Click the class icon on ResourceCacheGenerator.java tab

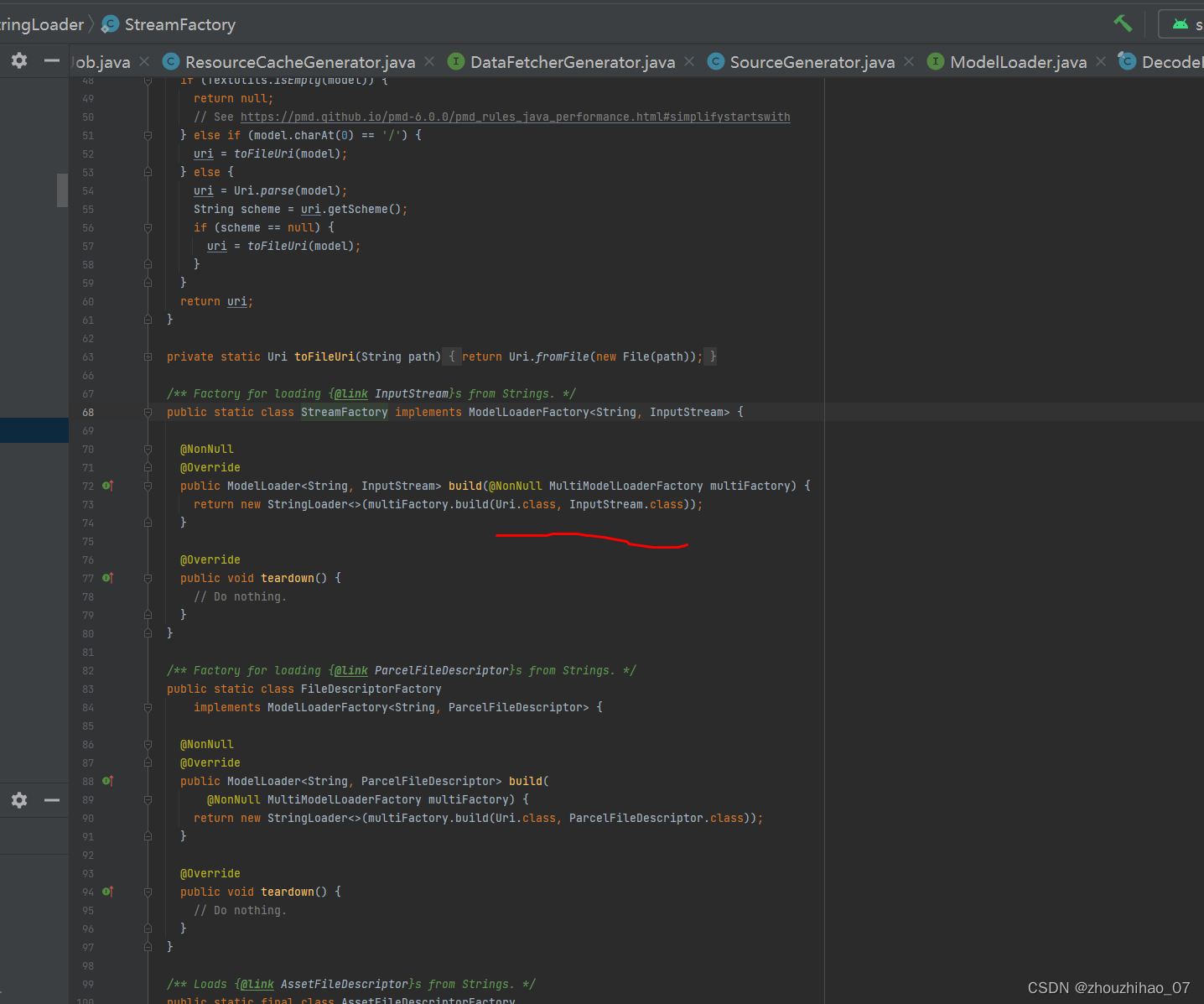pos(171,61)
